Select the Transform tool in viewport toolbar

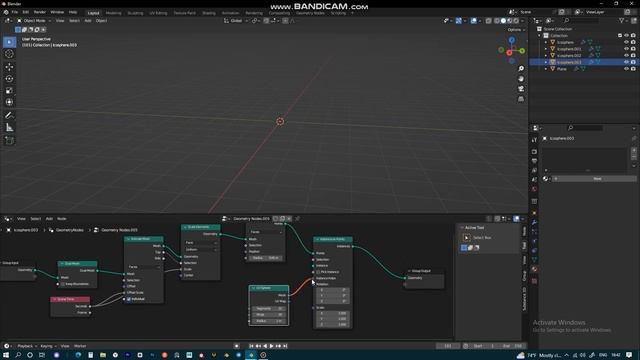point(9,102)
